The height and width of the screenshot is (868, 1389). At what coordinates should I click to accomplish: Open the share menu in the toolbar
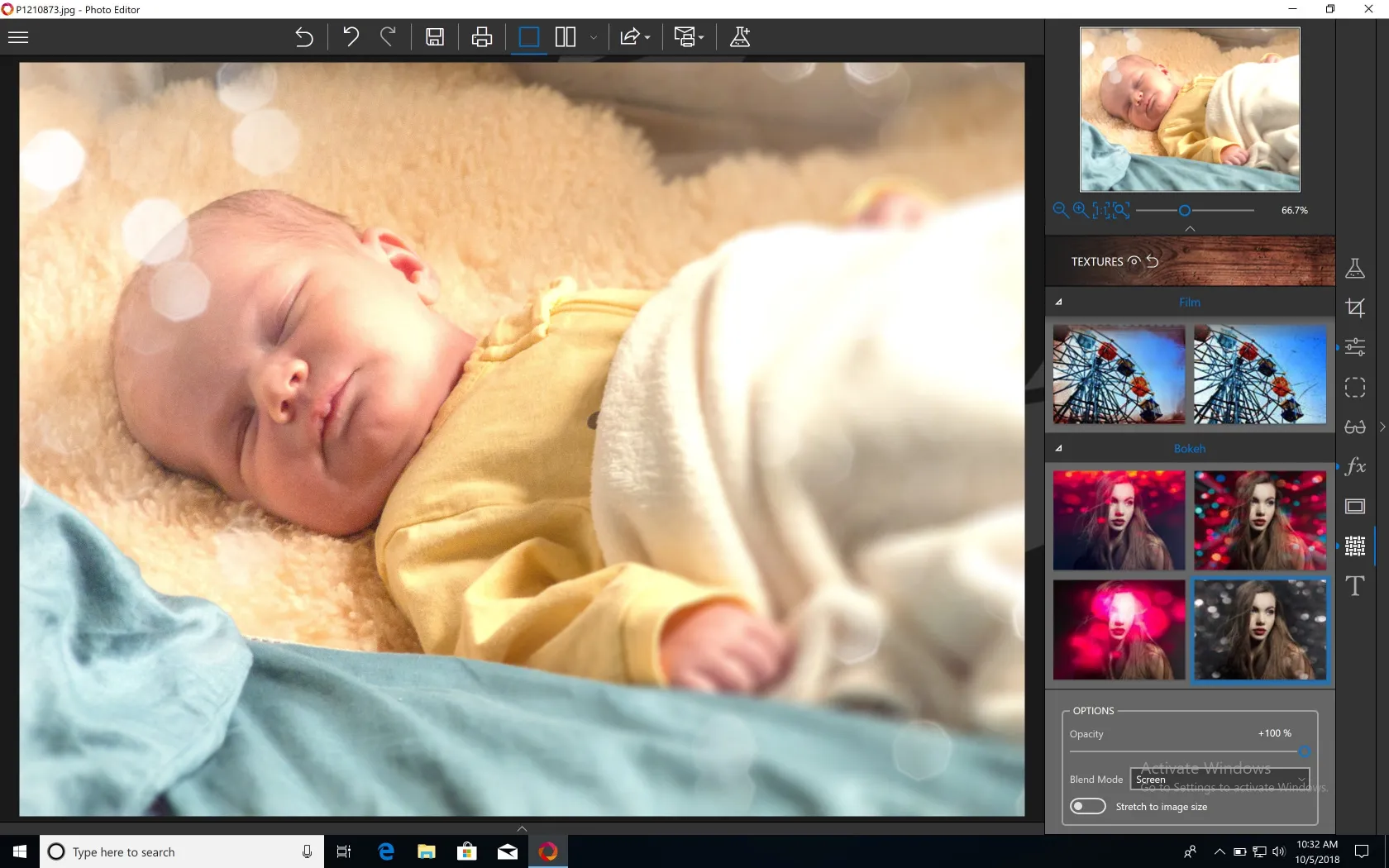(x=633, y=36)
